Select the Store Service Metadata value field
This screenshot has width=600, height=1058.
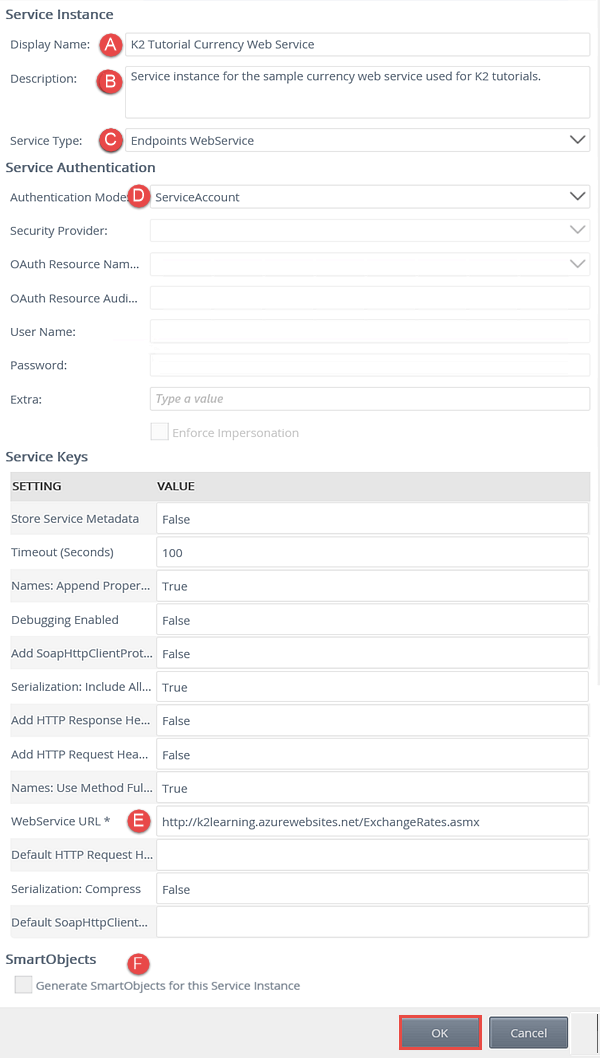(372, 519)
